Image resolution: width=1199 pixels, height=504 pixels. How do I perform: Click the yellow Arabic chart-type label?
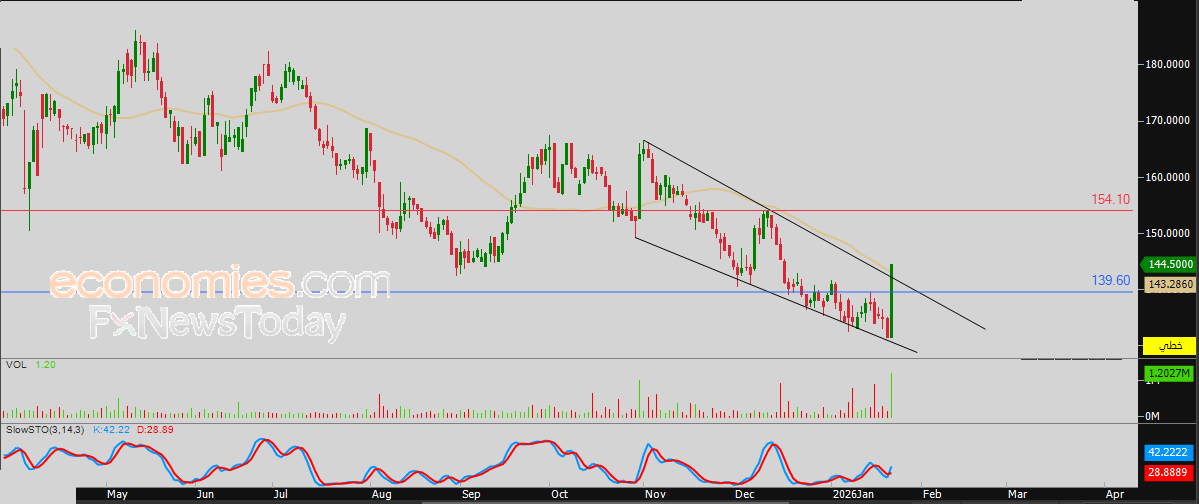click(x=1168, y=346)
